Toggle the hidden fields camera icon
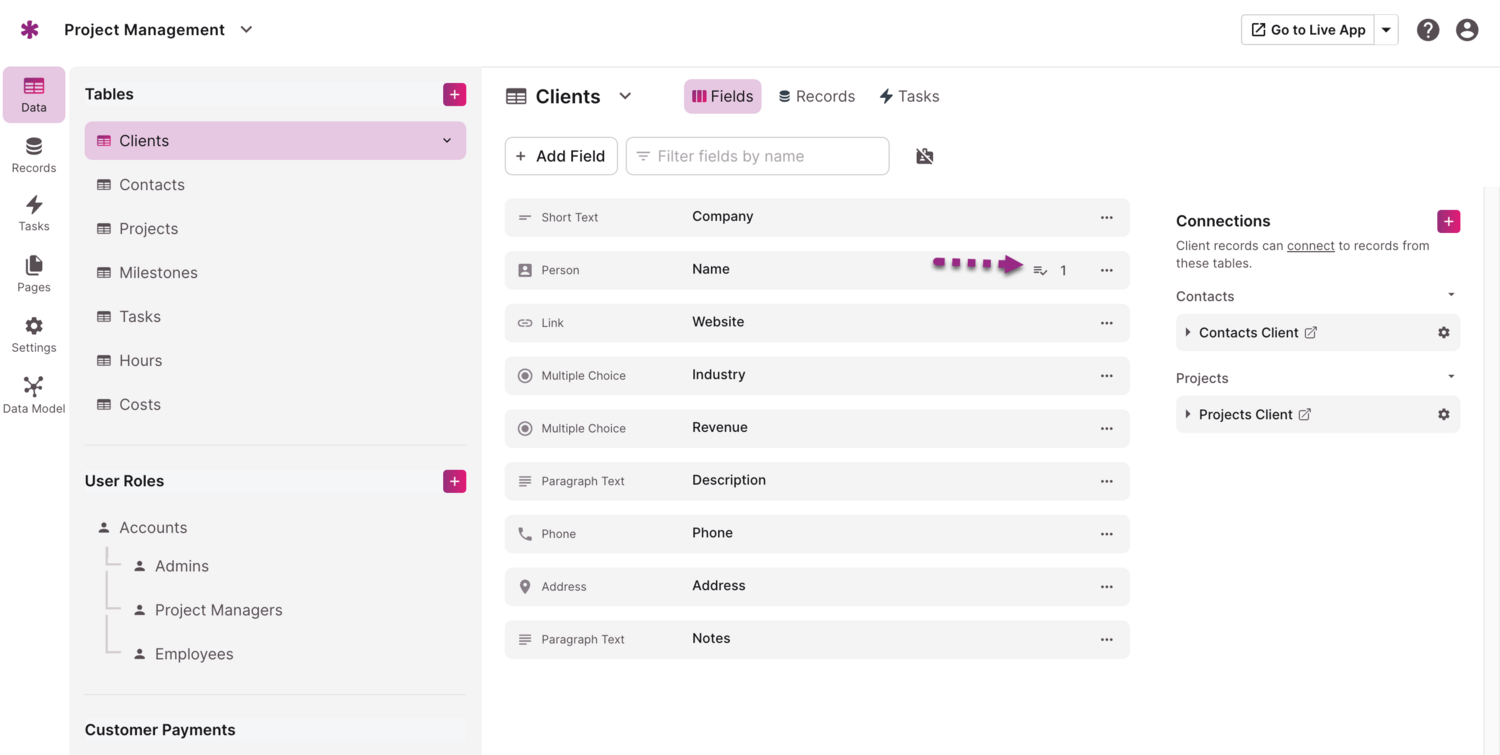 pyautogui.click(x=925, y=156)
